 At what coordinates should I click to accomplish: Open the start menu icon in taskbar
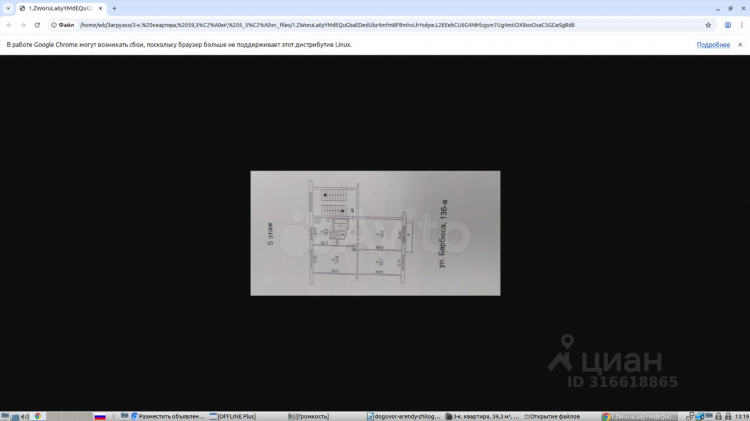(x=5, y=417)
